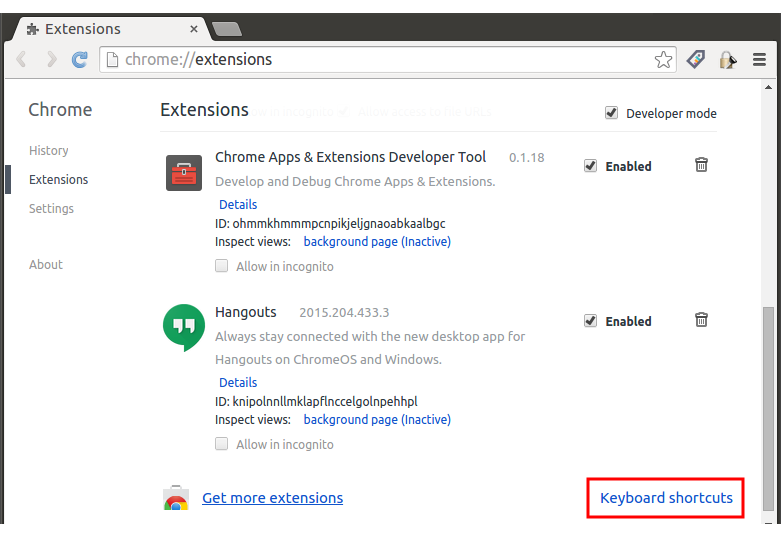Click the padlock extension icon in toolbar
This screenshot has height=537, width=781.
click(727, 60)
